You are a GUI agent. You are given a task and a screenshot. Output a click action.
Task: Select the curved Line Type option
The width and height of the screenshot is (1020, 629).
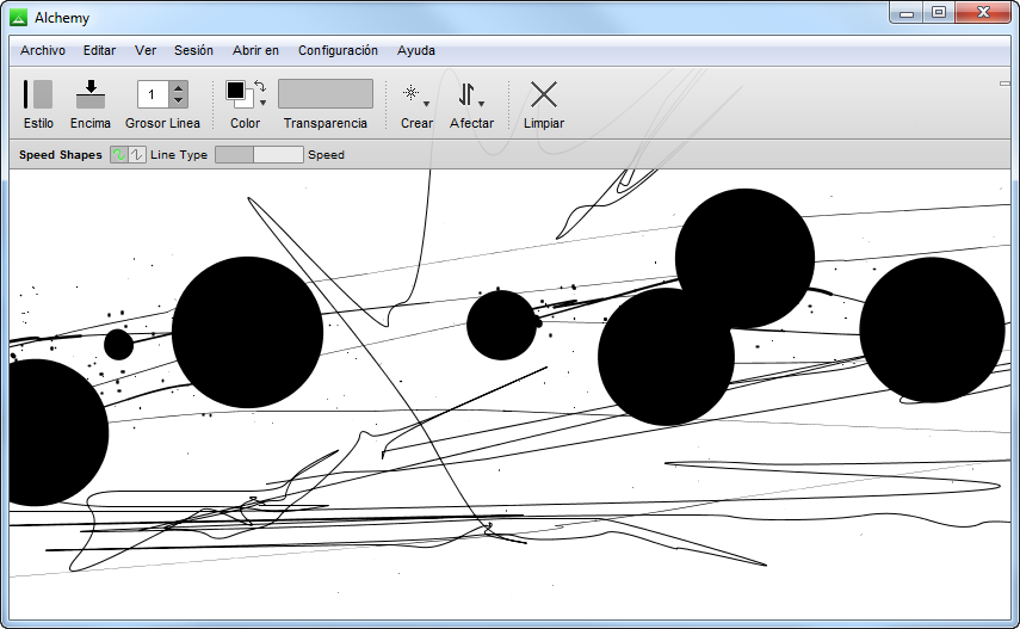coord(118,155)
